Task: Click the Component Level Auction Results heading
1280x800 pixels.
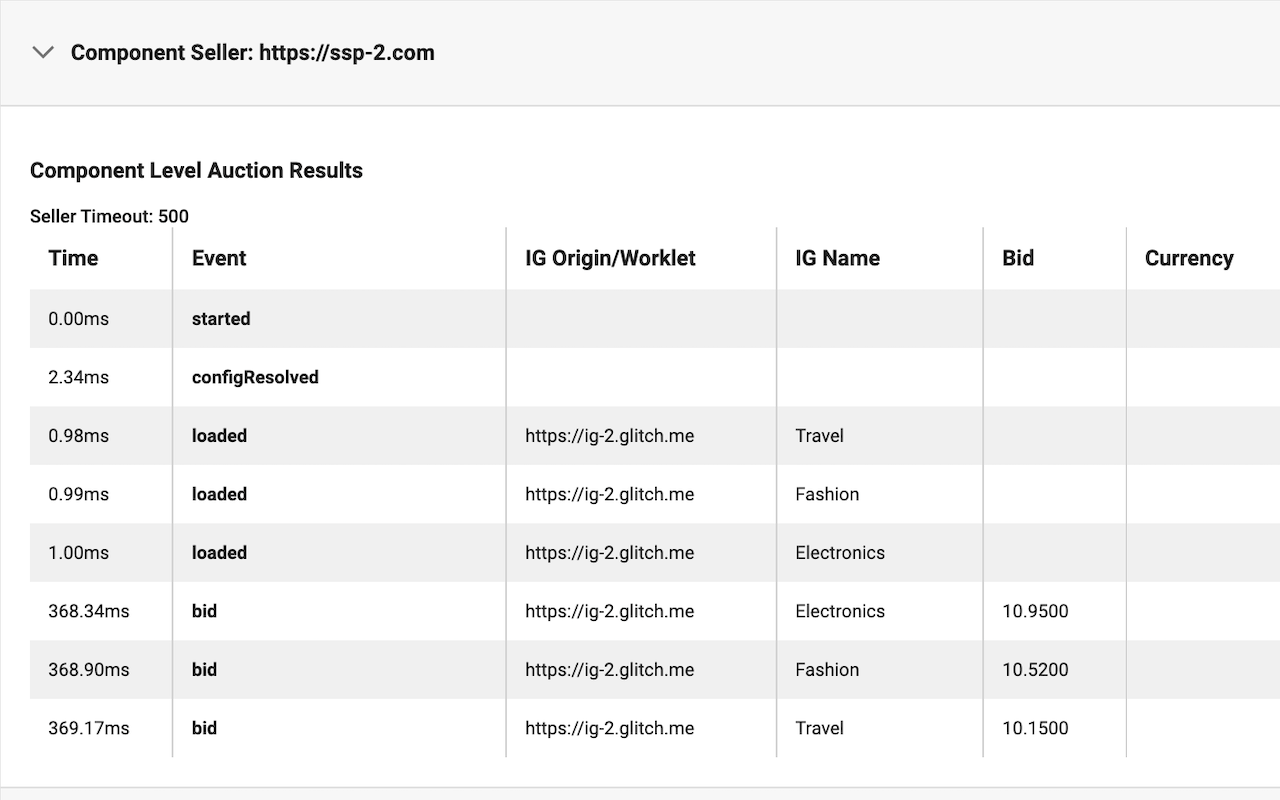Action: coord(196,170)
